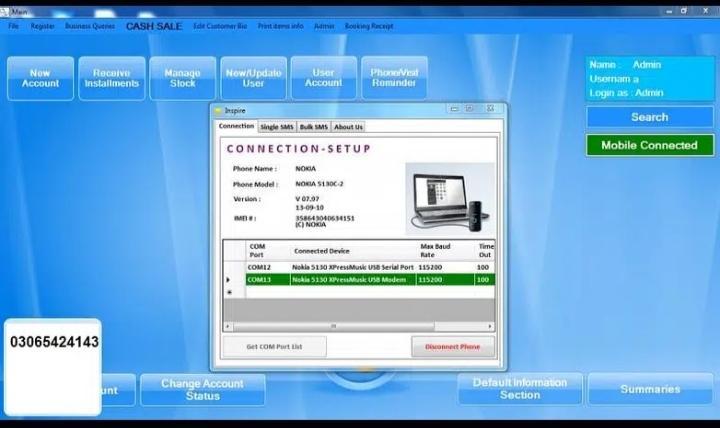Open the File menu
This screenshot has width=720, height=428.
13,26
